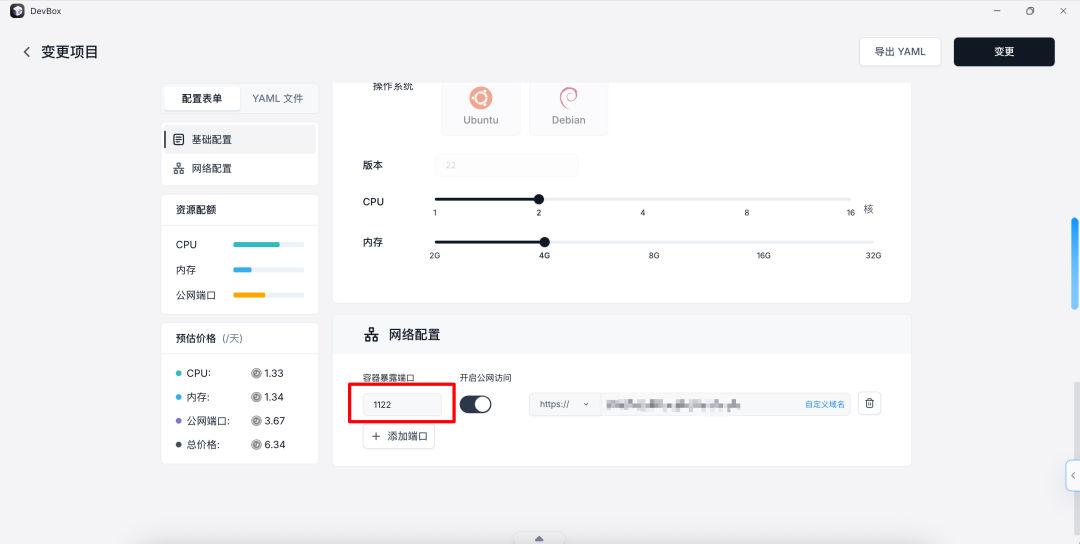This screenshot has height=544, width=1080.
Task: Maximize the DevBox window
Action: (x=1030, y=10)
